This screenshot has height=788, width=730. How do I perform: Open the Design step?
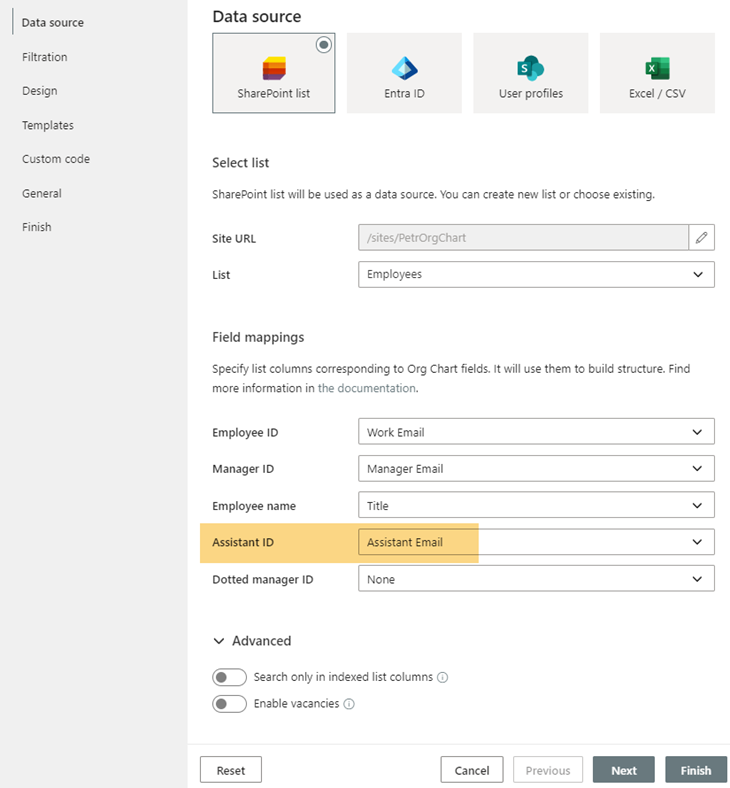coord(39,91)
